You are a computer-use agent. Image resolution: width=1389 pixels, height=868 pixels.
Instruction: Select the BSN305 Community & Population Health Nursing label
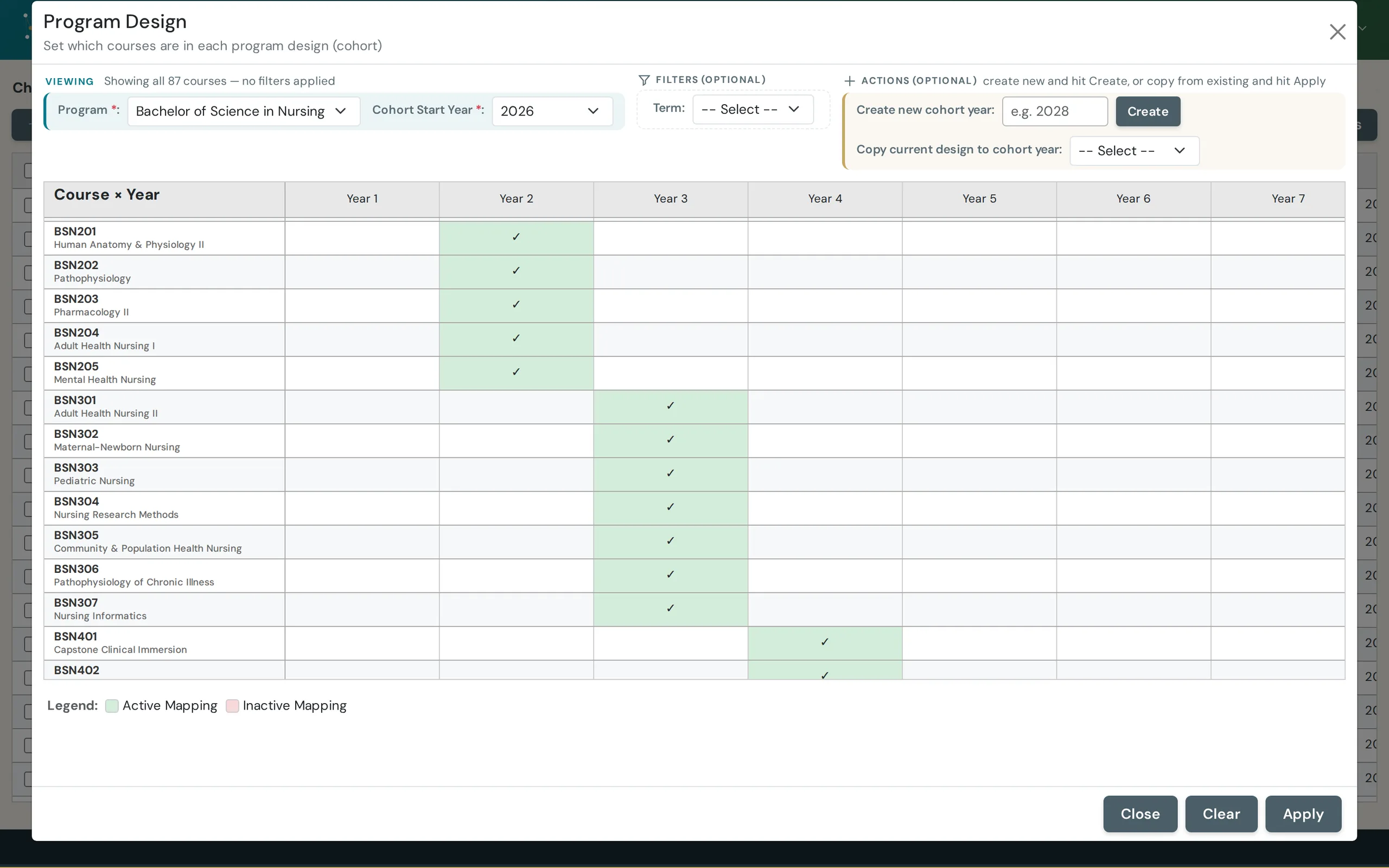coord(164,542)
